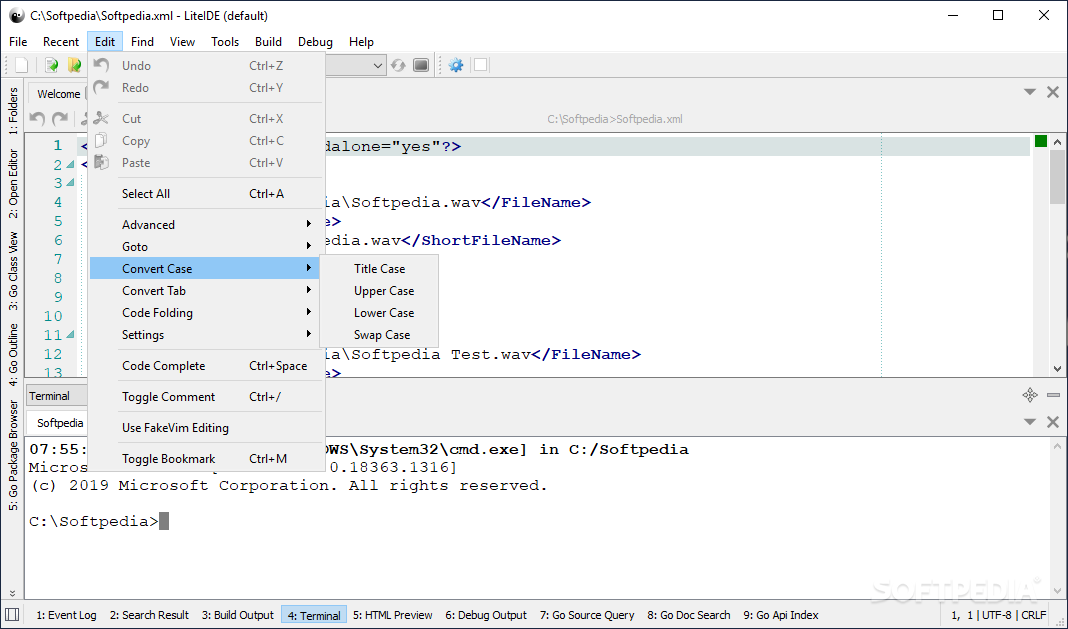Select Title Case from submenu
The width and height of the screenshot is (1068, 629).
(379, 269)
